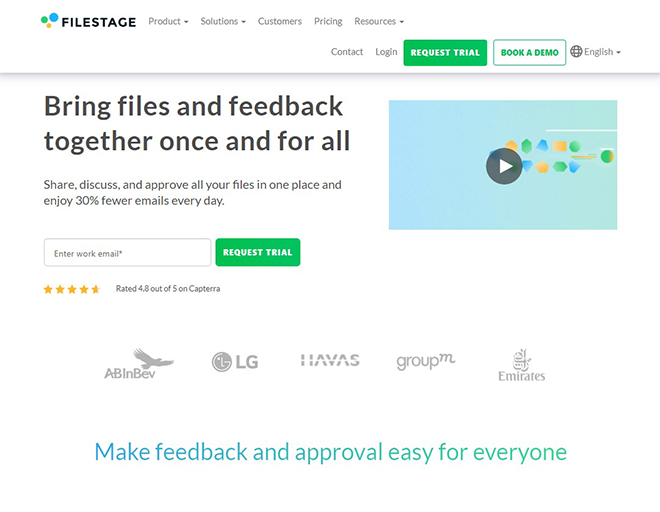Click the Login link
The height and width of the screenshot is (512, 660).
386,52
